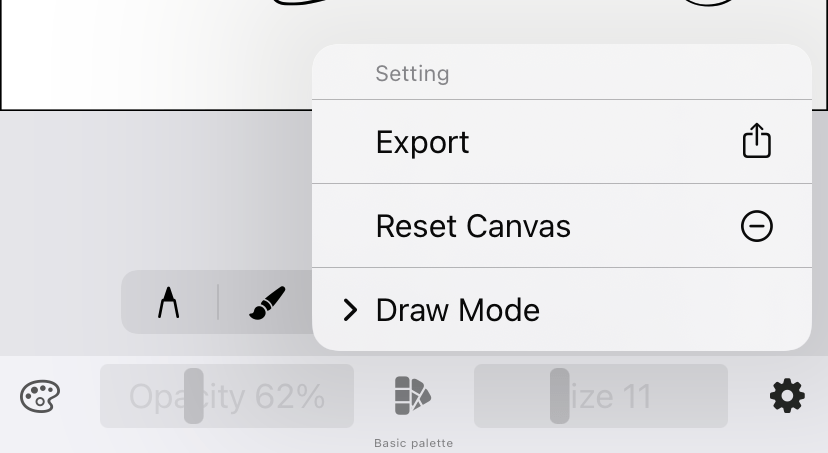The width and height of the screenshot is (828, 453).
Task: Click the Size 11 slider track
Action: [650, 397]
